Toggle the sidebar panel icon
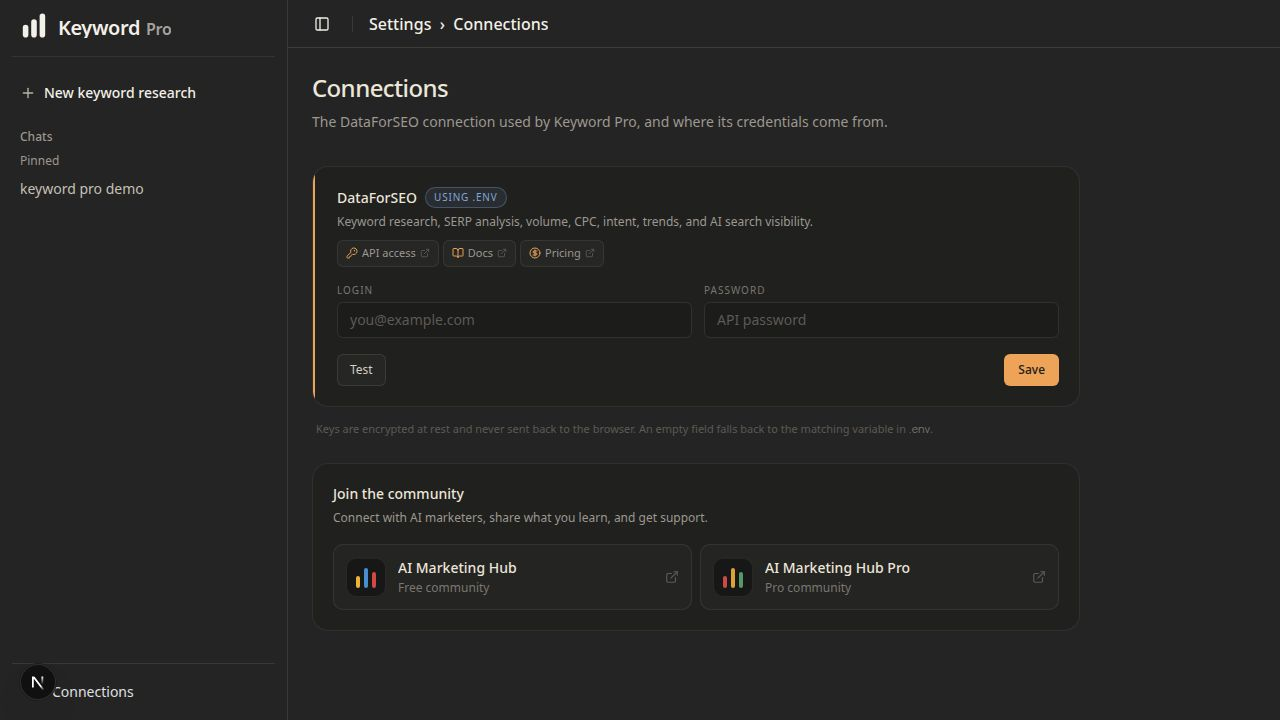 pyautogui.click(x=322, y=24)
